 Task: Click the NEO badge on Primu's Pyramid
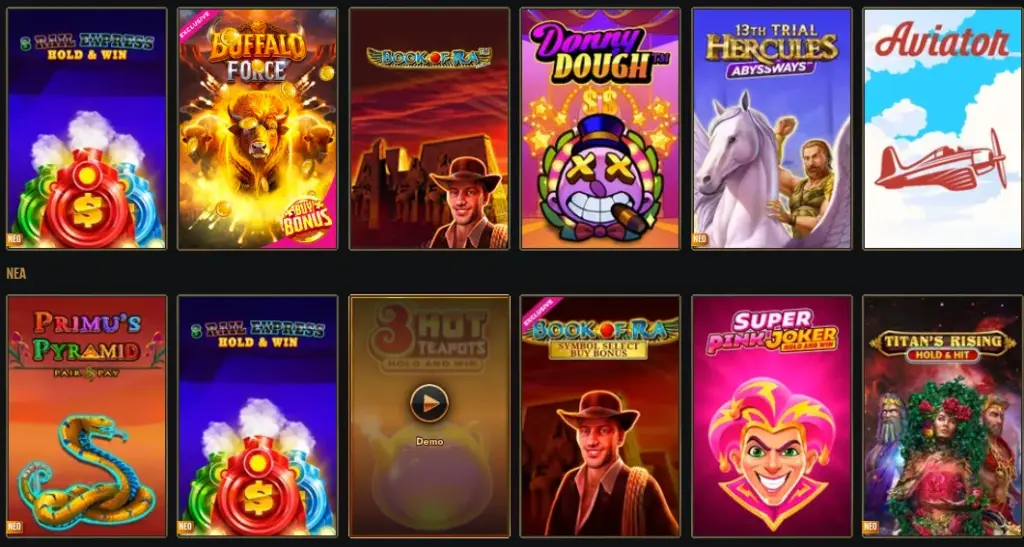pos(14,526)
